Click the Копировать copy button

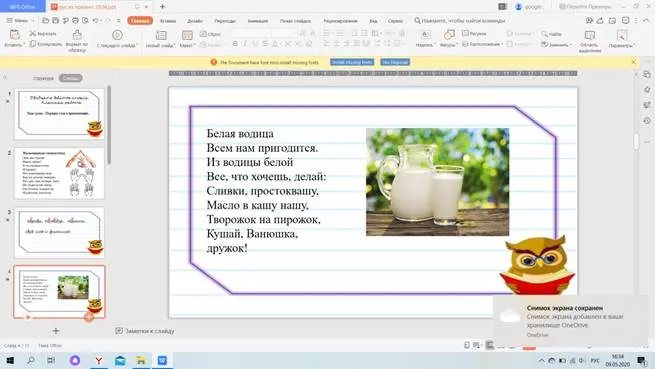tap(46, 44)
